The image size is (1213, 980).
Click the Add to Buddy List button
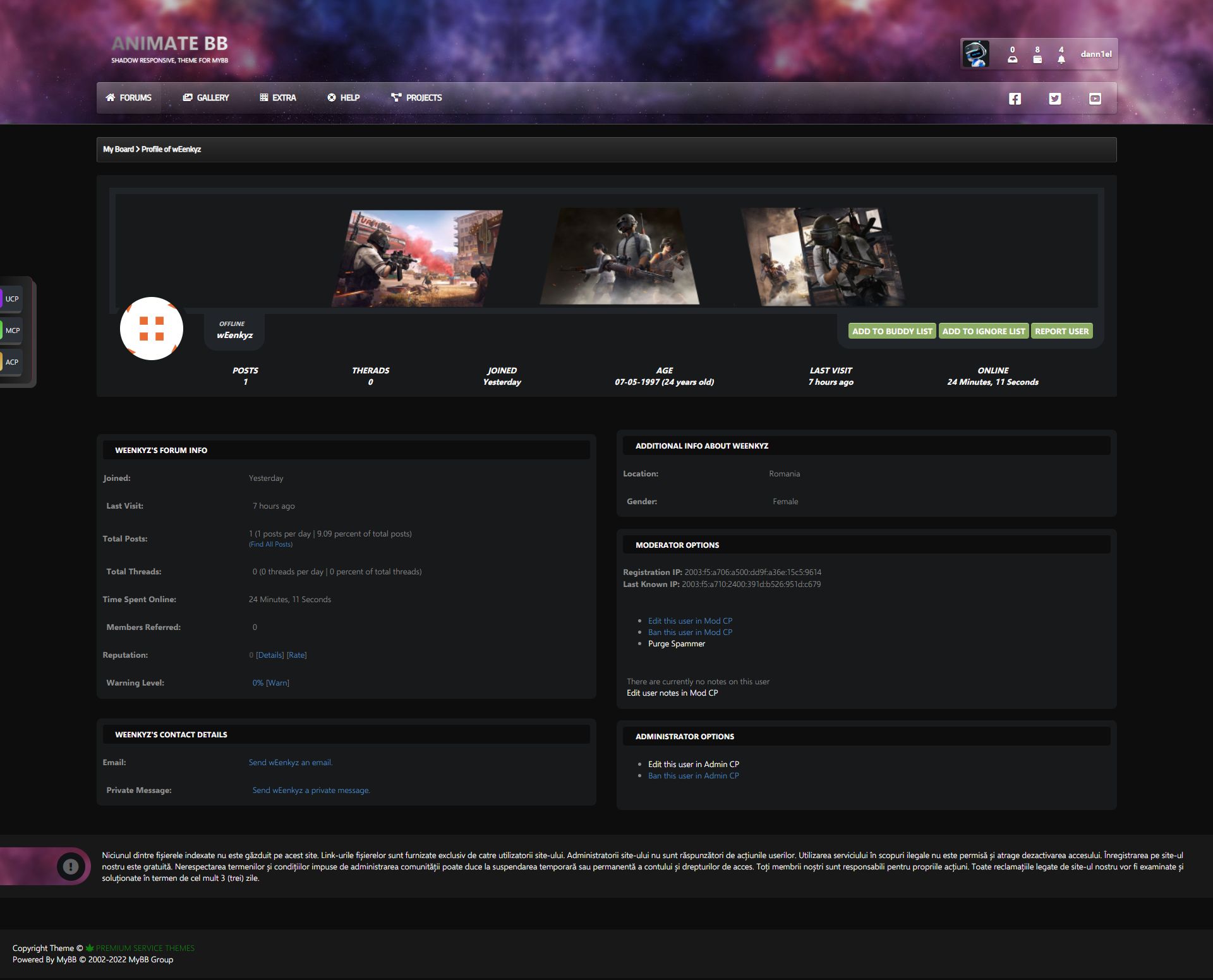coord(891,331)
